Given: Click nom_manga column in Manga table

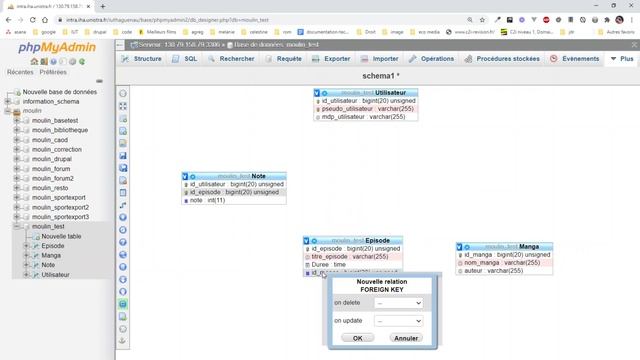Looking at the screenshot, I should pyautogui.click(x=504, y=263).
